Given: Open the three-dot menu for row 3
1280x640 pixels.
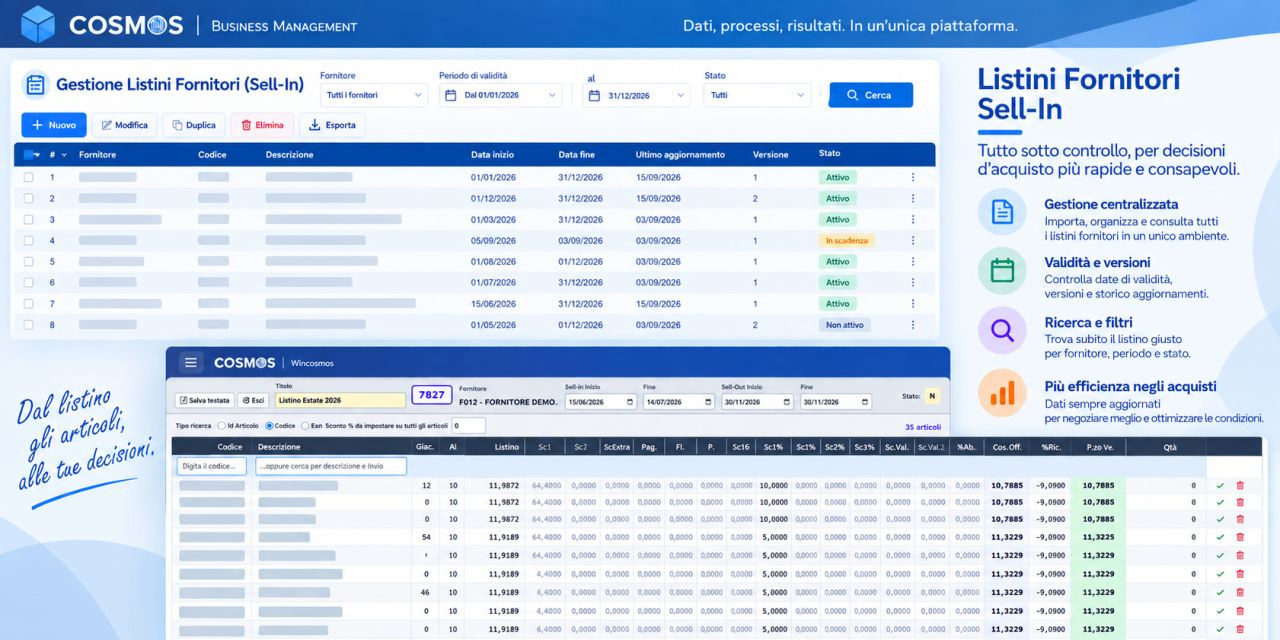Looking at the screenshot, I should [x=912, y=219].
